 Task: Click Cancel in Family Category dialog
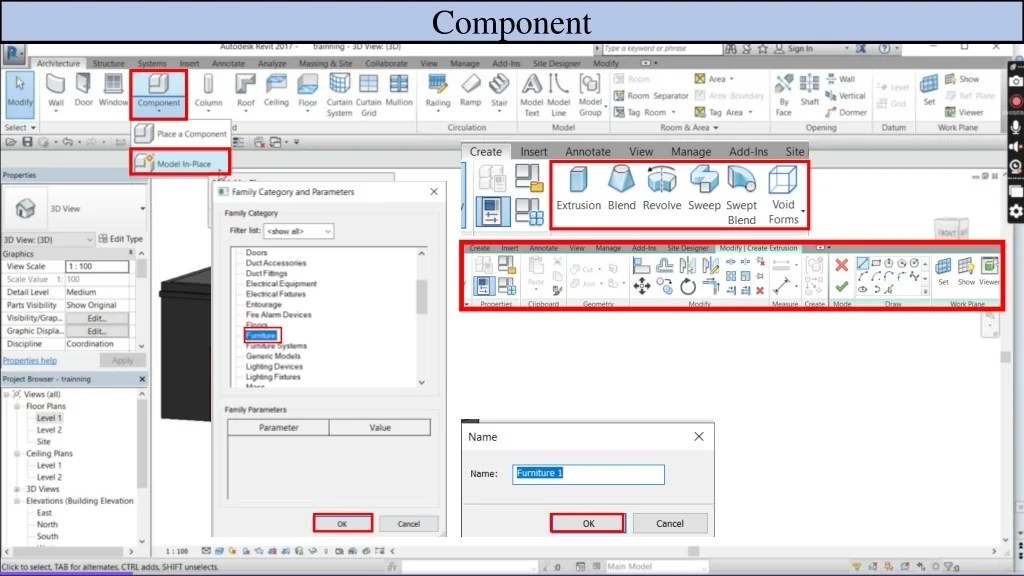409,524
